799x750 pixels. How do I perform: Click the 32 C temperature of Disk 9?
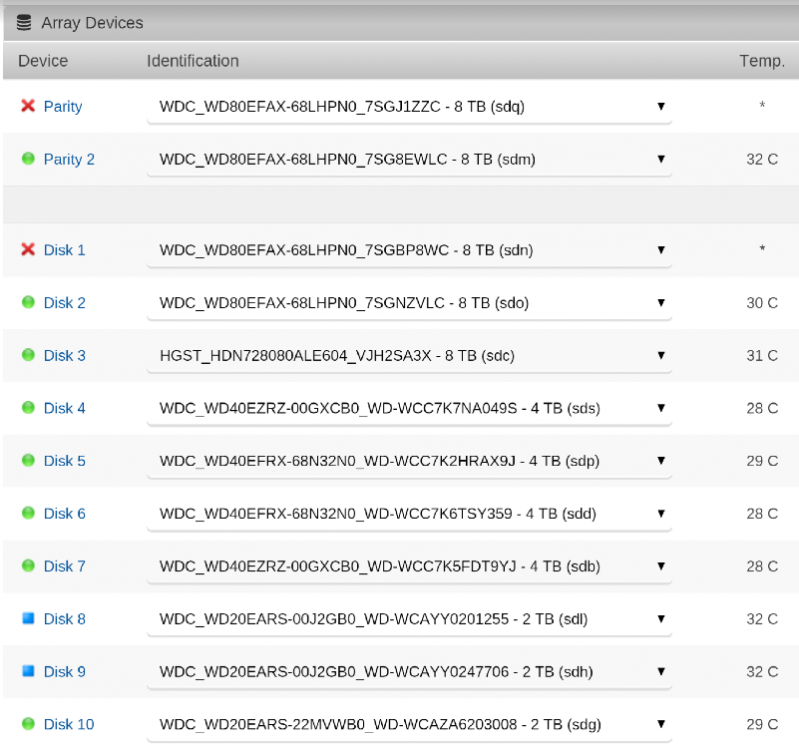[x=762, y=672]
